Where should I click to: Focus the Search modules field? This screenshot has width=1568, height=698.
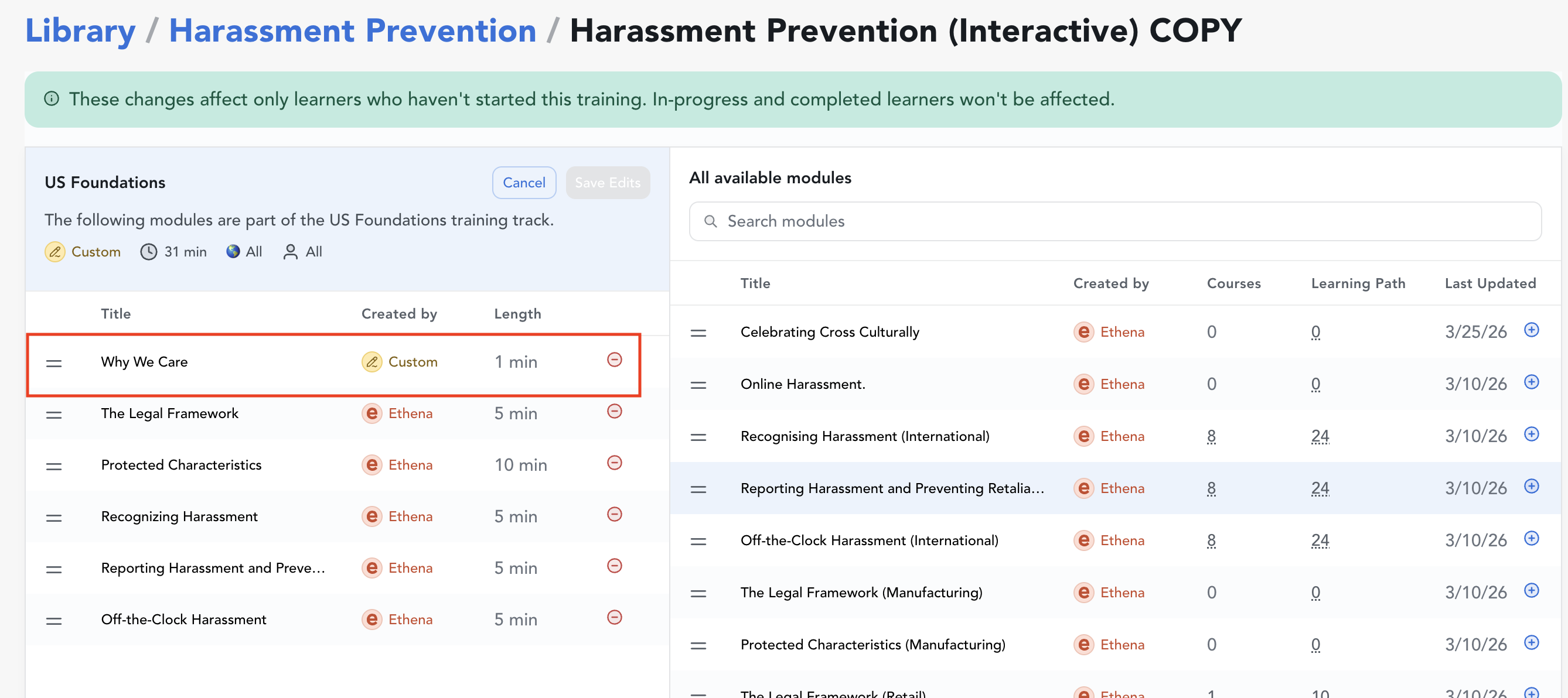tap(1114, 221)
